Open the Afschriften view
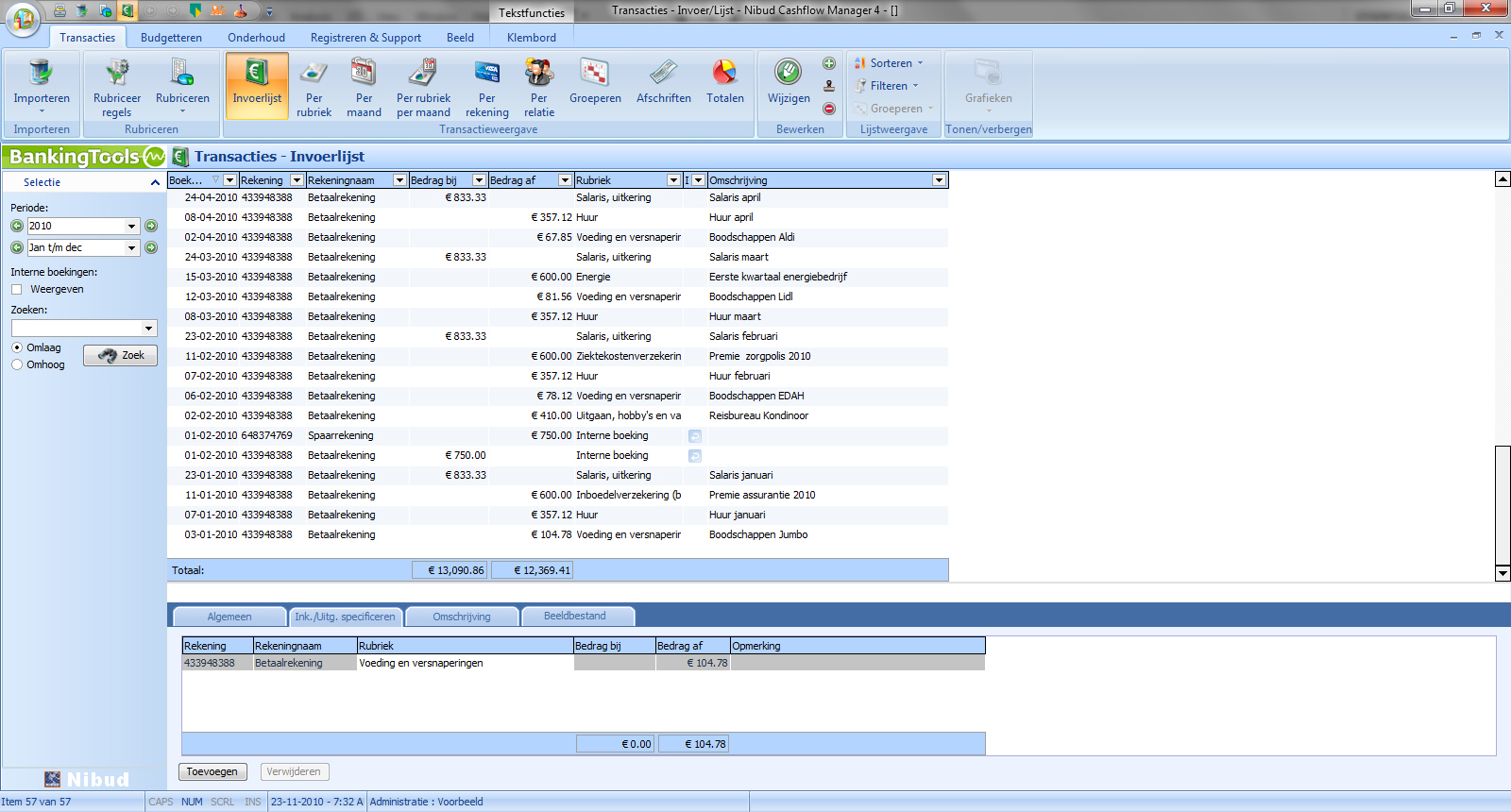The width and height of the screenshot is (1511, 812). 663,80
